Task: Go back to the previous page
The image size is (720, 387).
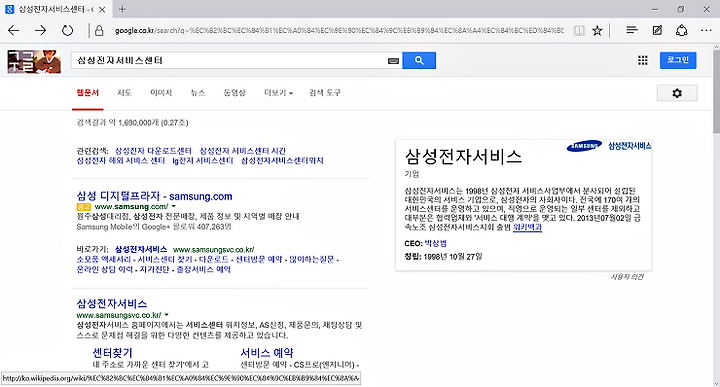Action: click(x=14, y=31)
